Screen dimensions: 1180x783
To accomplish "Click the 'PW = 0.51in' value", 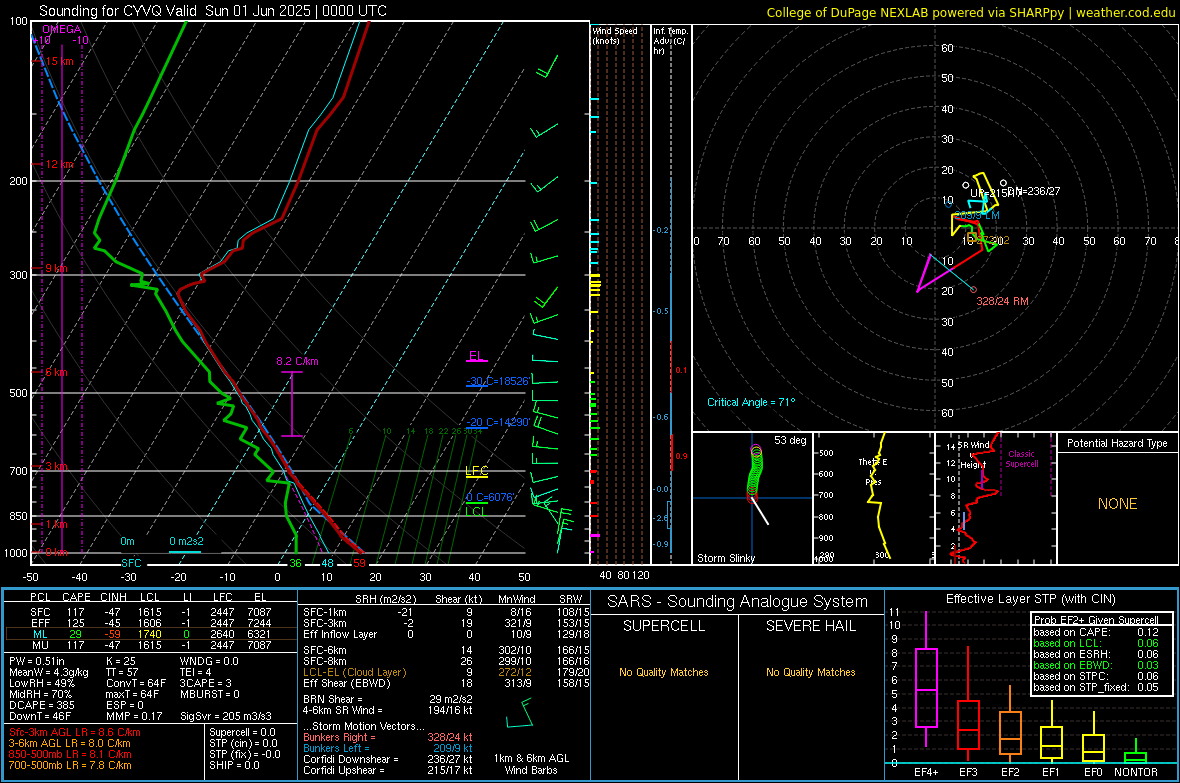I will 37,661.
